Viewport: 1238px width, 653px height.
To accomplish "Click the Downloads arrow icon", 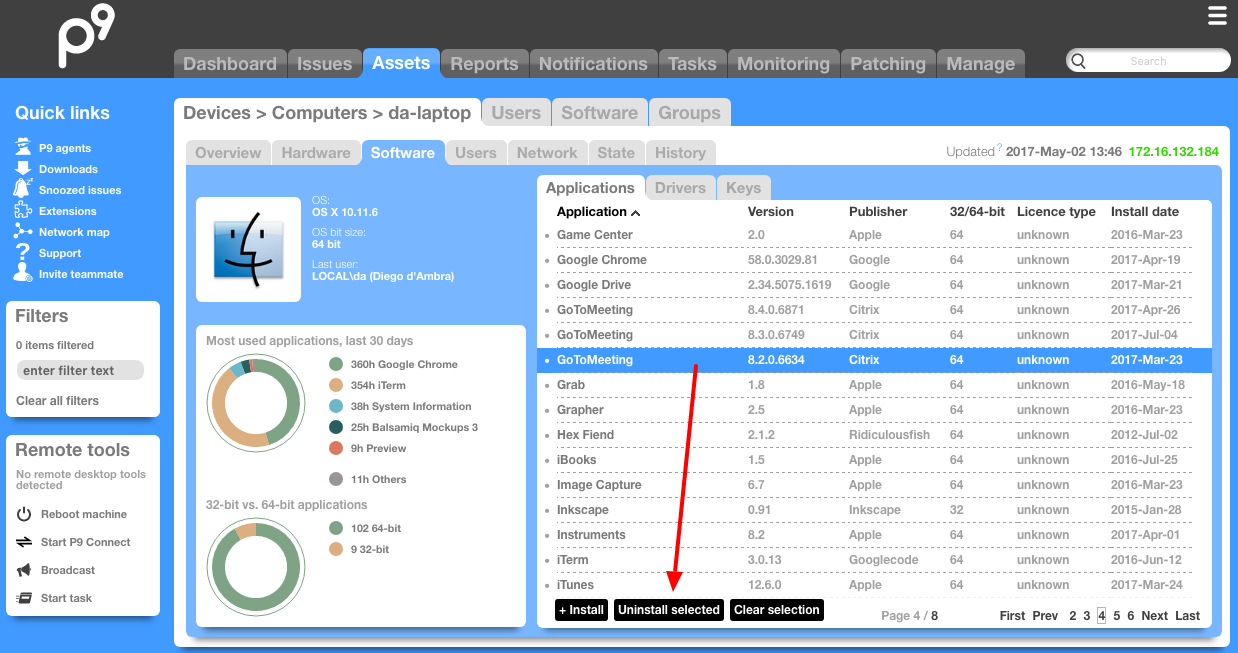I will coord(22,169).
